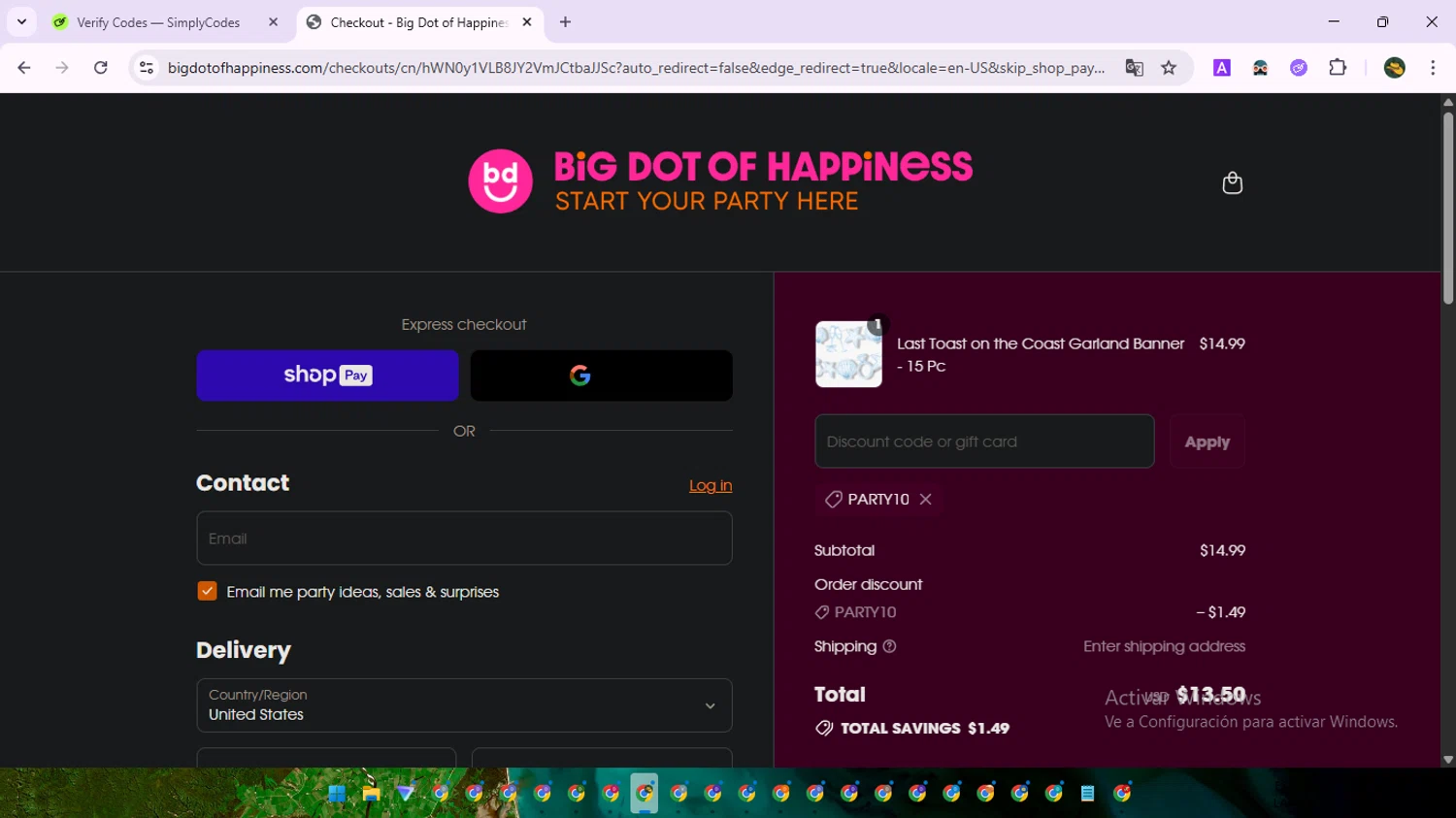Screen dimensions: 1456x818
Task: Close the Verify Codes SimplyCodes tab
Action: coord(273,22)
